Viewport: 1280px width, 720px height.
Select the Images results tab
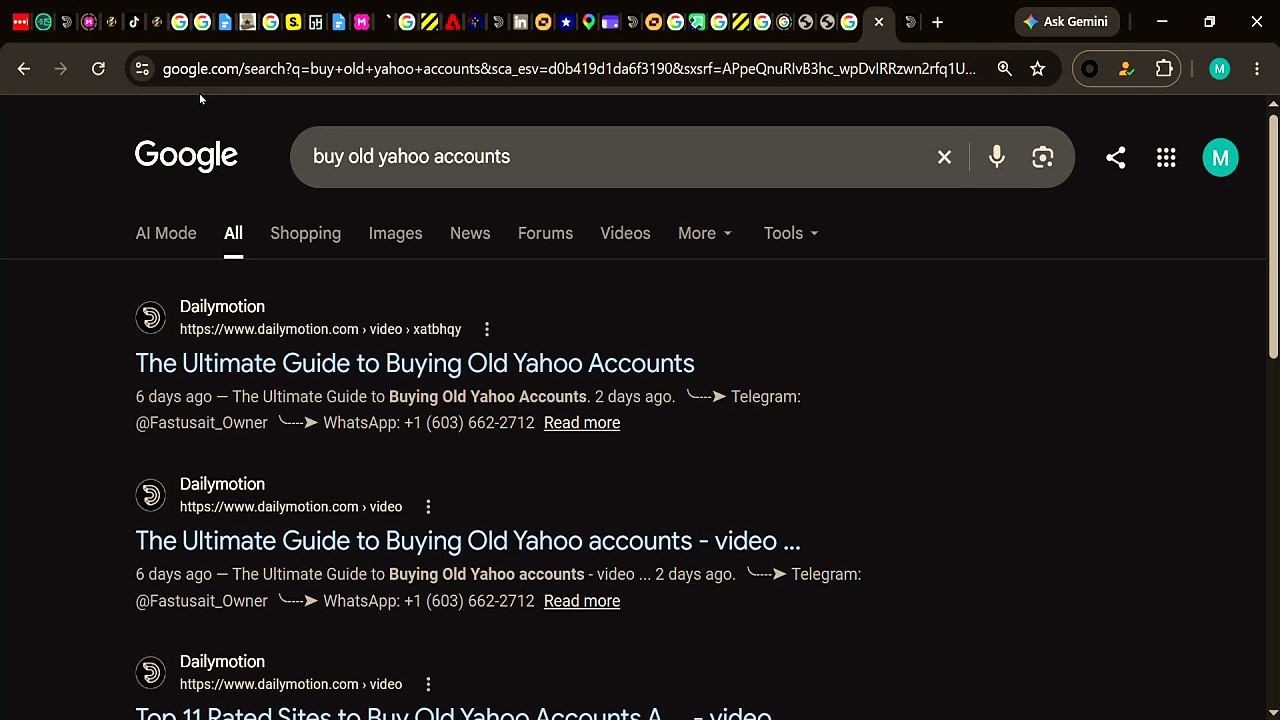(x=395, y=233)
